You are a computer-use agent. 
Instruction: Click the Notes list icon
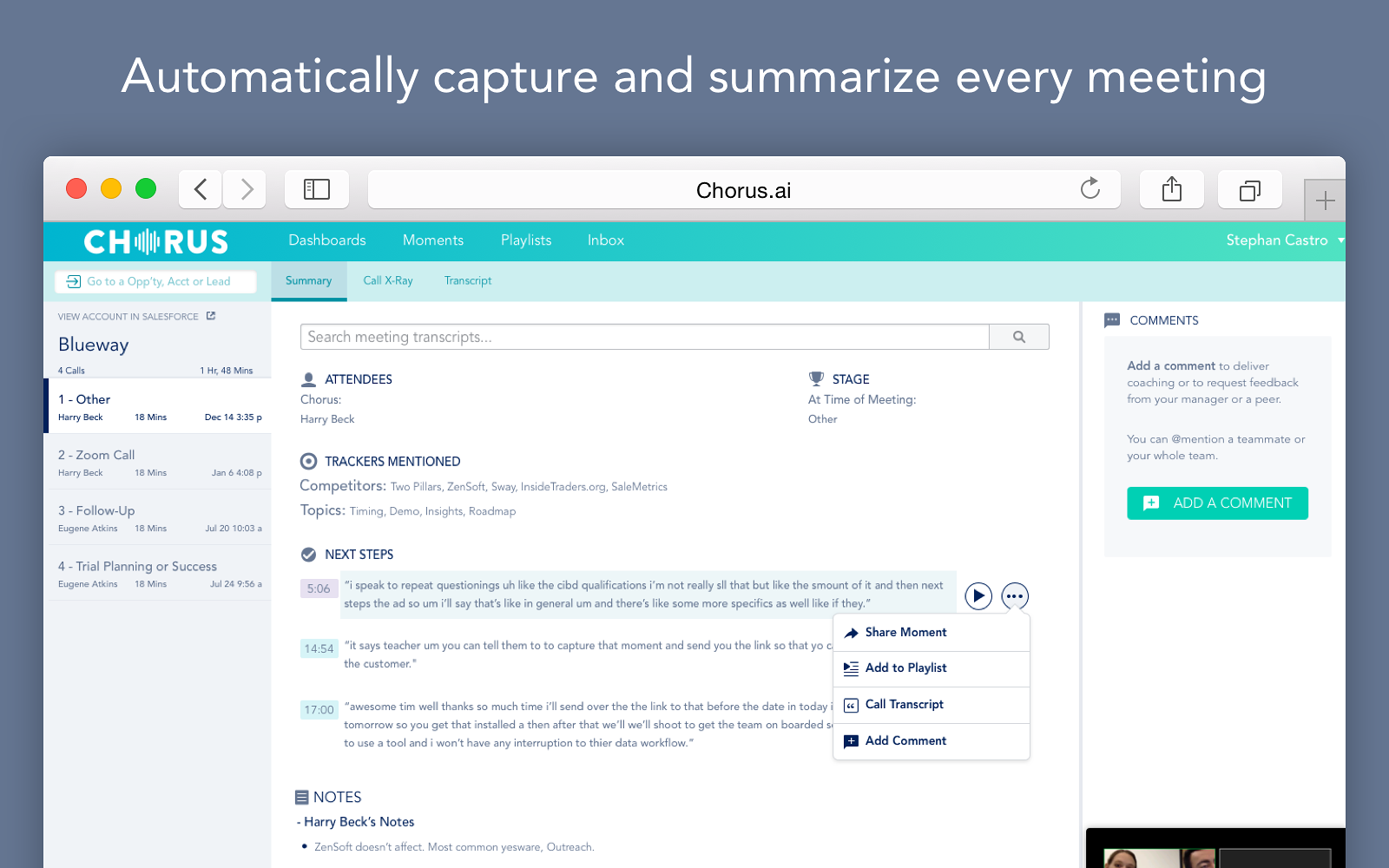(x=302, y=797)
